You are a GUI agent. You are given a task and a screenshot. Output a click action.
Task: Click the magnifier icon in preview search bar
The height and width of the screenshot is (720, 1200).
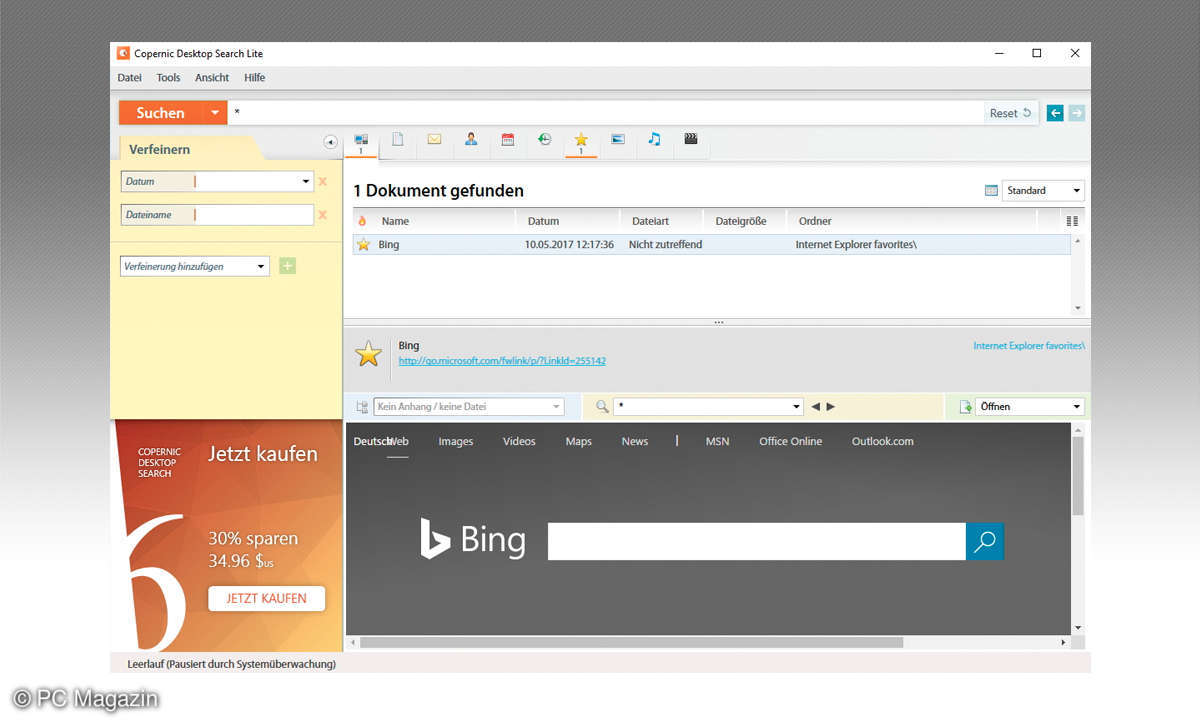coord(602,407)
